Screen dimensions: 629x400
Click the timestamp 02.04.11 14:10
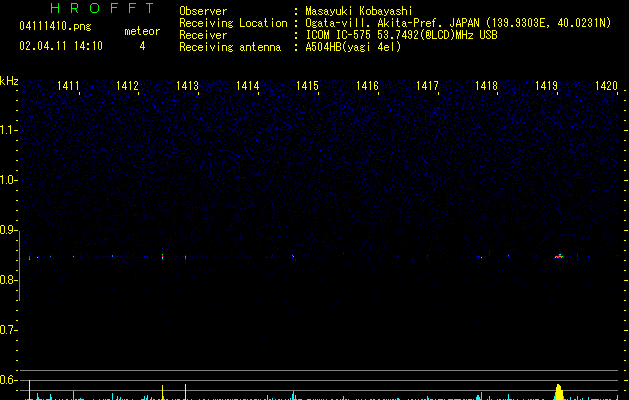pyautogui.click(x=61, y=46)
